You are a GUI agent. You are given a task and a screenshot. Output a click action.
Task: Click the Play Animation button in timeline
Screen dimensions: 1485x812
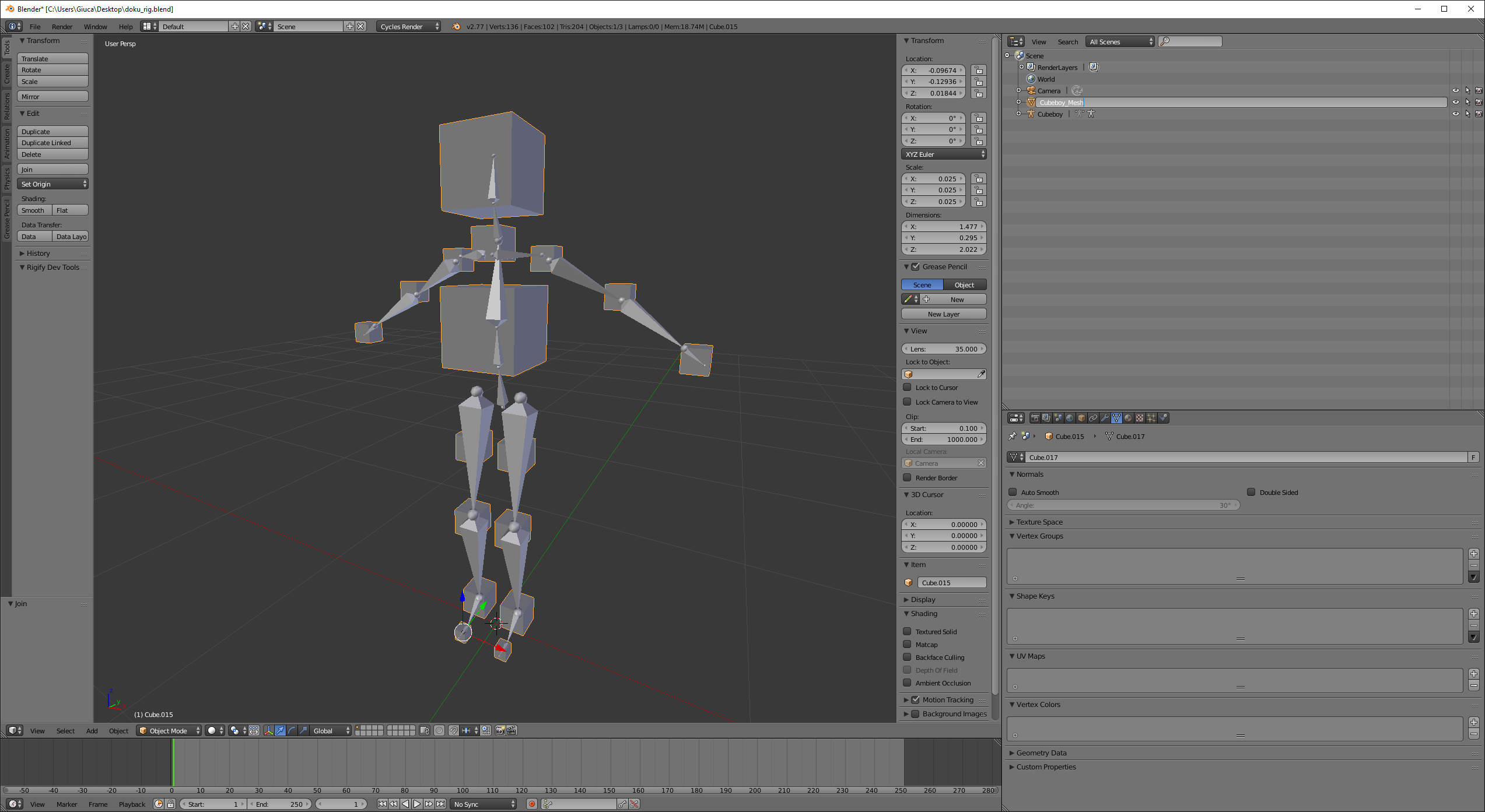tap(417, 804)
